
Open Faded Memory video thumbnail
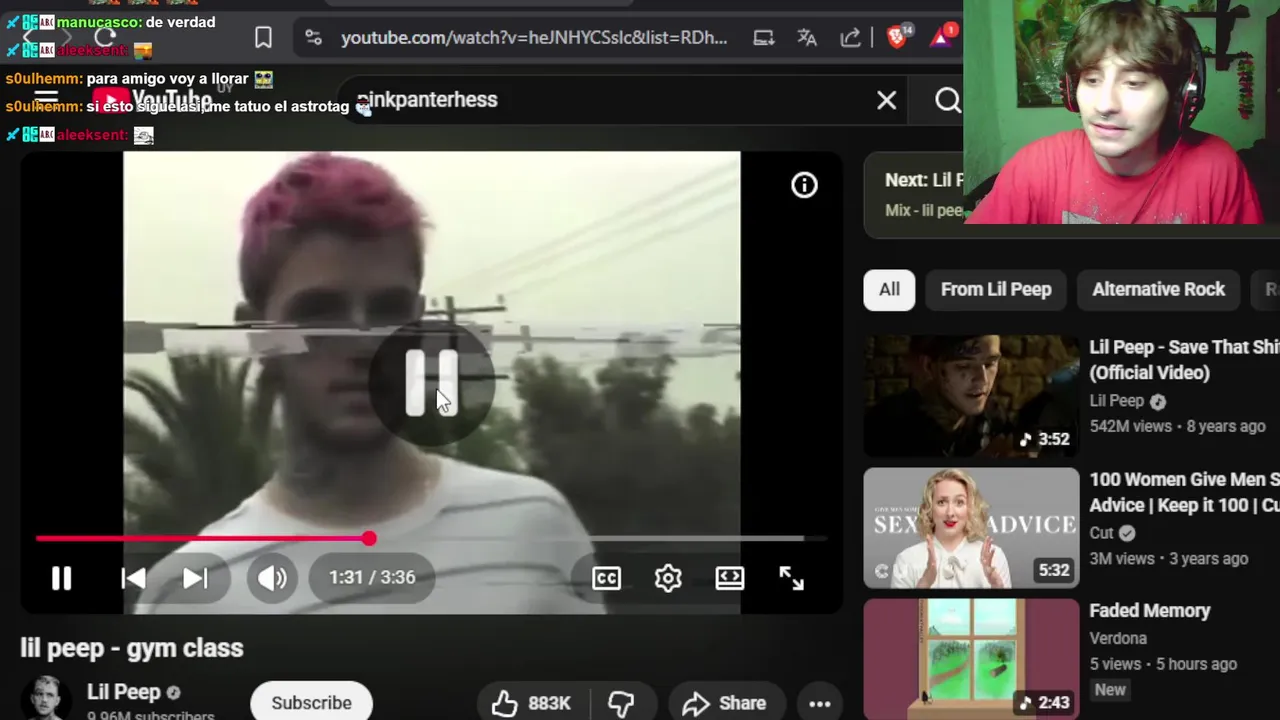[x=971, y=659]
